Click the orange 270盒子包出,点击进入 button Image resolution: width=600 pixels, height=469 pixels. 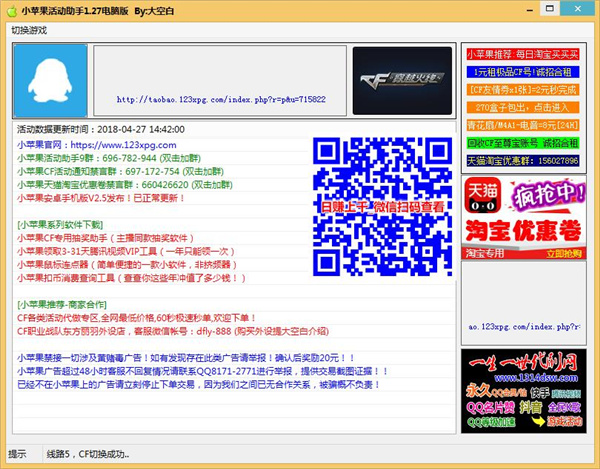[x=523, y=107]
